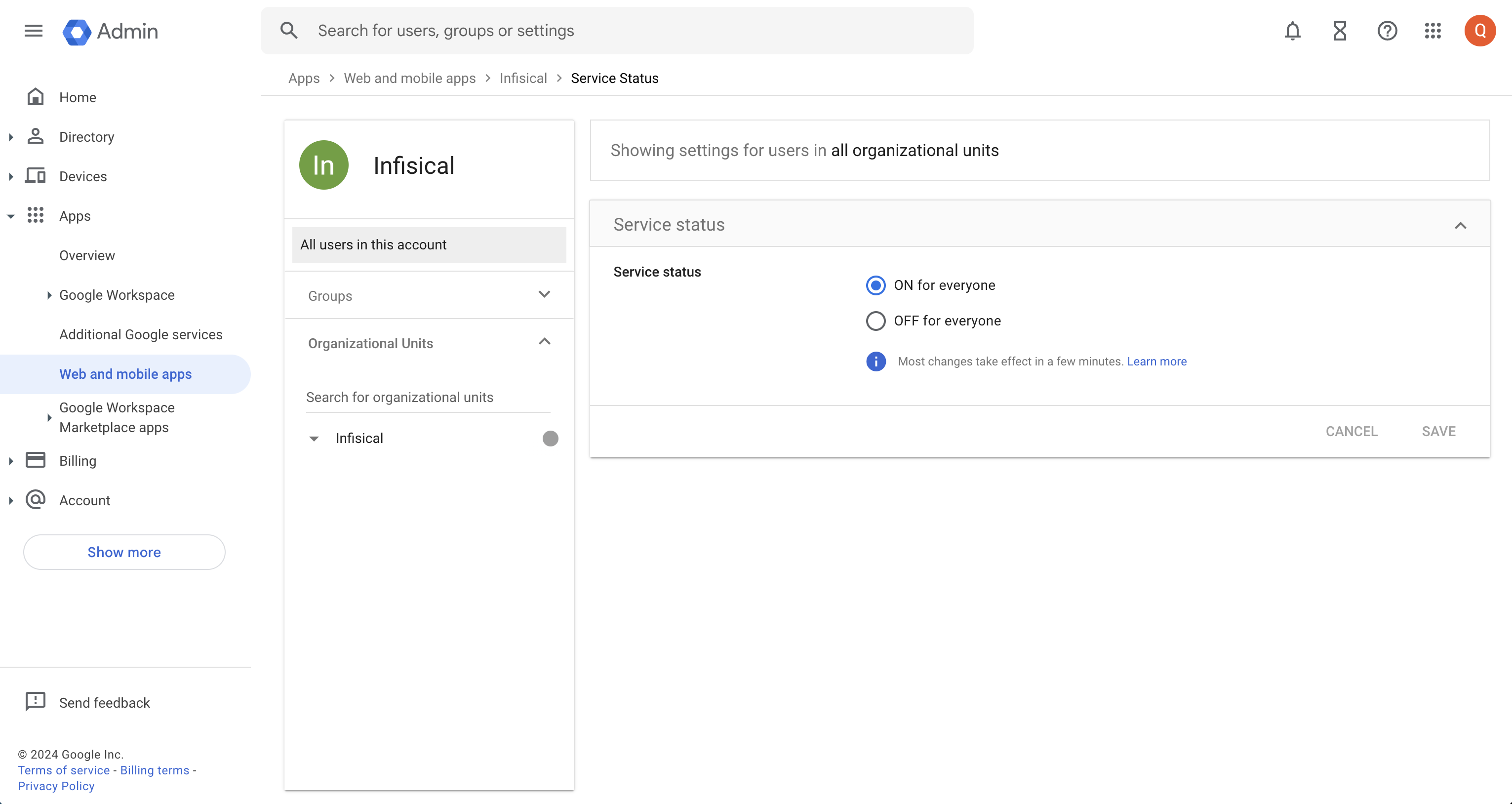Open Web and mobile apps
This screenshot has width=1512, height=804.
125,374
